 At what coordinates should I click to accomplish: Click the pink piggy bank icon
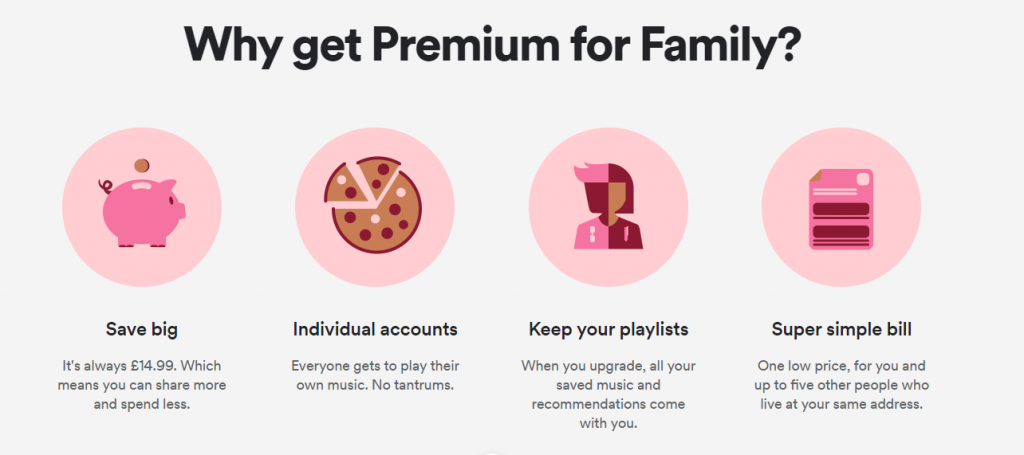[143, 212]
